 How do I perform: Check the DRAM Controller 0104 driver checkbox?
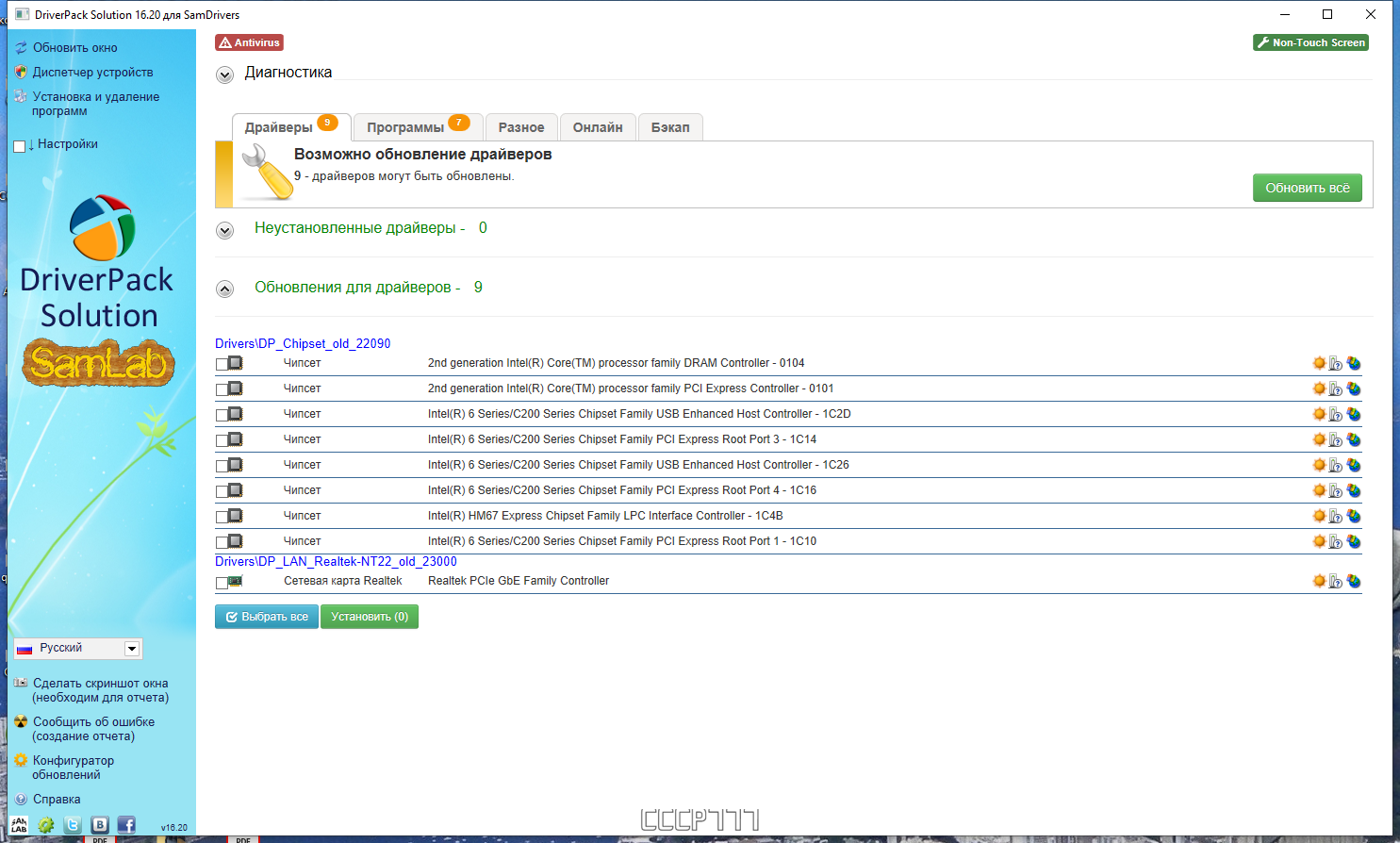click(x=222, y=364)
